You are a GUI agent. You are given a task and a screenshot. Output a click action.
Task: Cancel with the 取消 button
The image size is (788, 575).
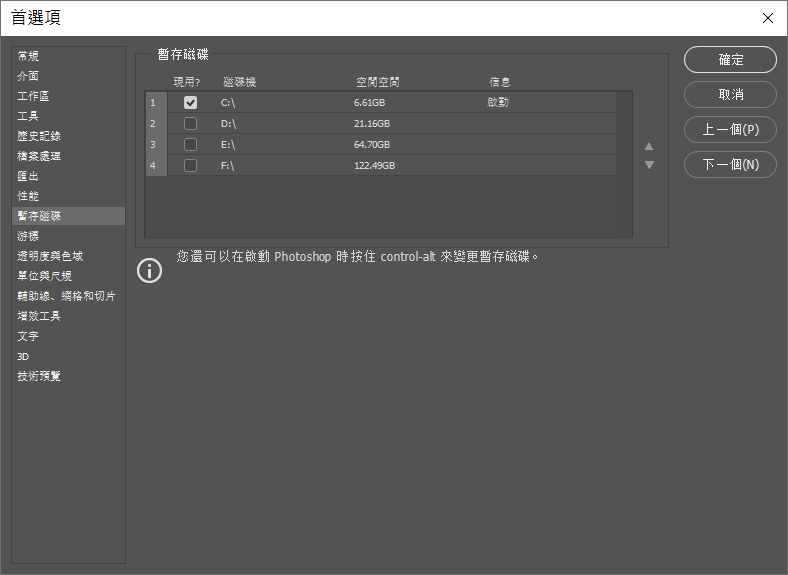click(x=730, y=94)
